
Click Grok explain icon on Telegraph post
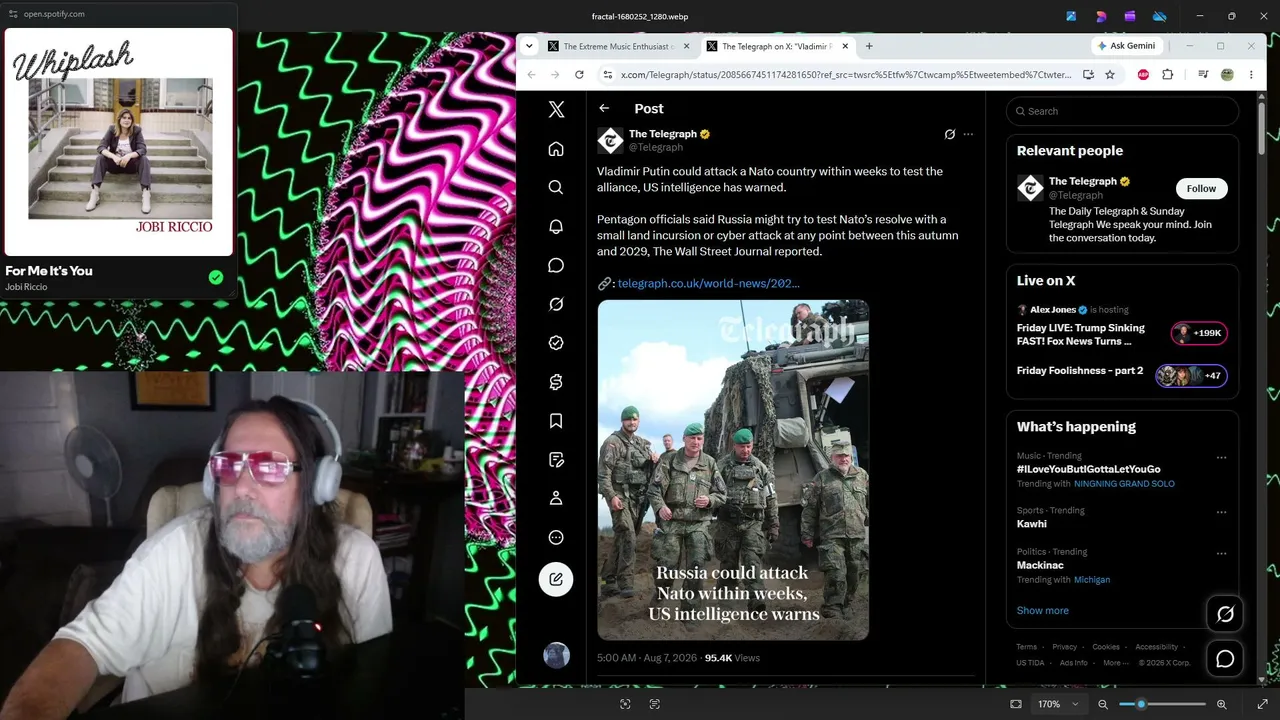pos(949,134)
